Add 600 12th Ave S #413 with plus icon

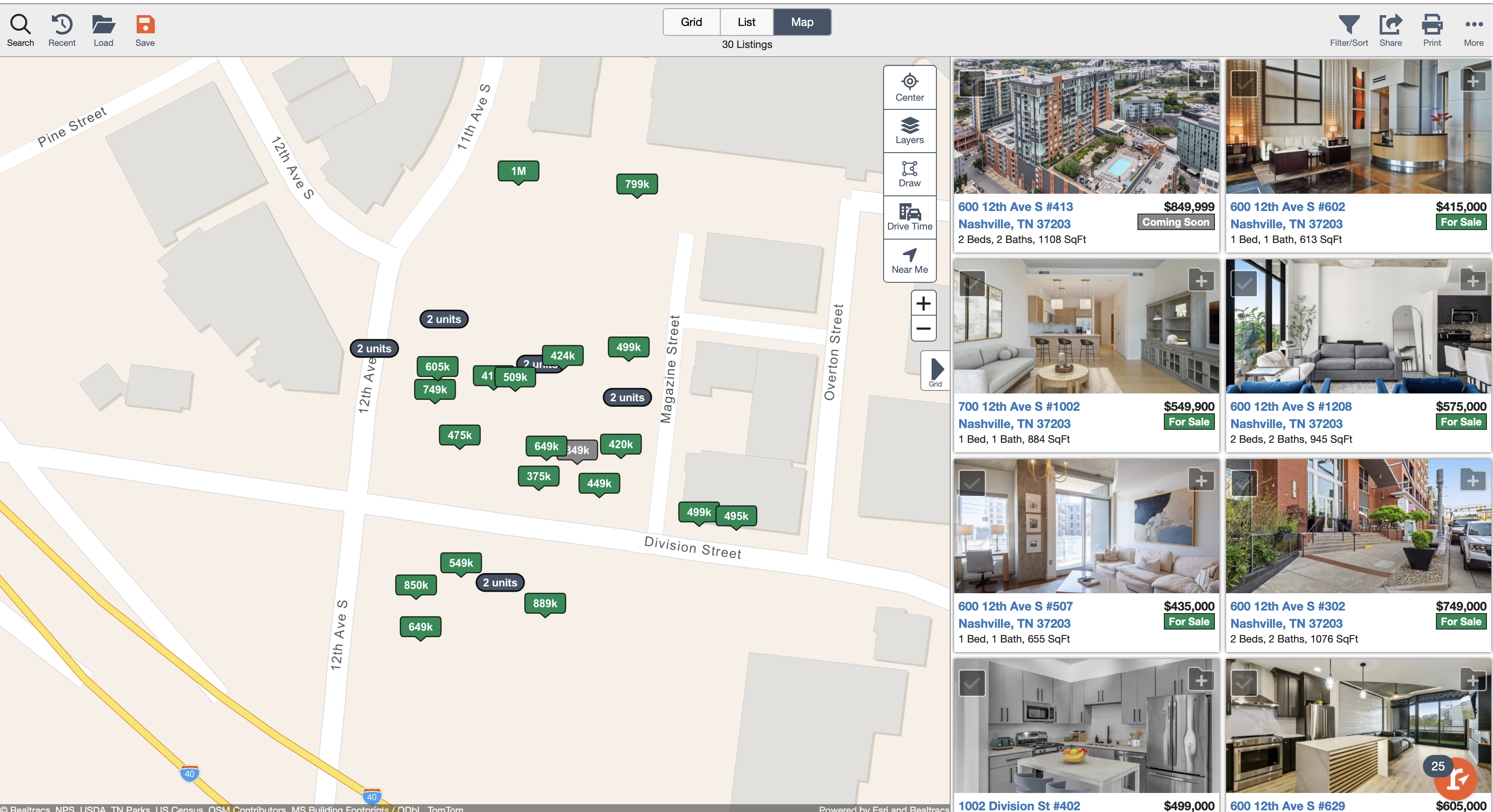click(x=1201, y=81)
